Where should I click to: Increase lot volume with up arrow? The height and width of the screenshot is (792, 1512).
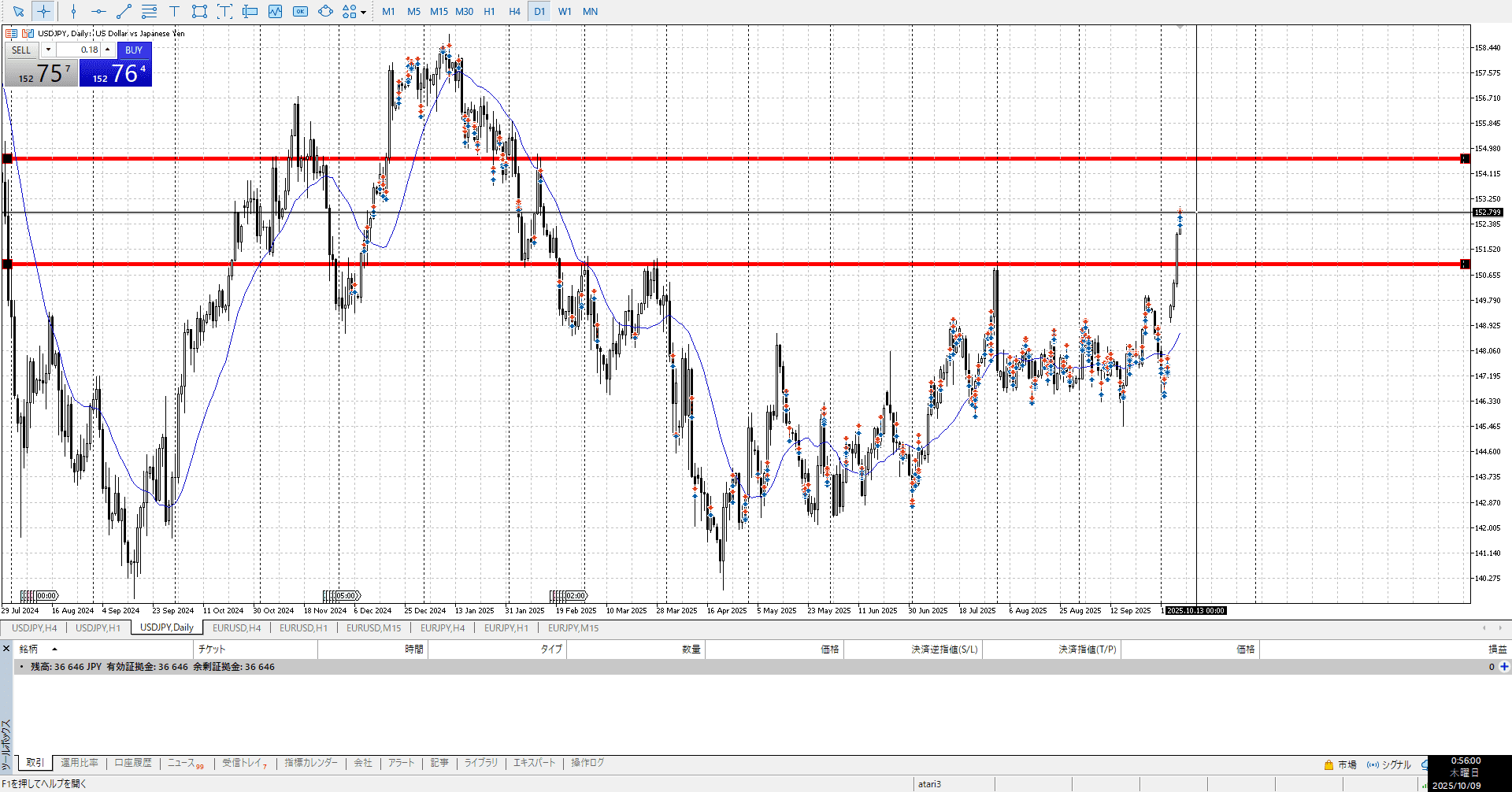tap(108, 50)
